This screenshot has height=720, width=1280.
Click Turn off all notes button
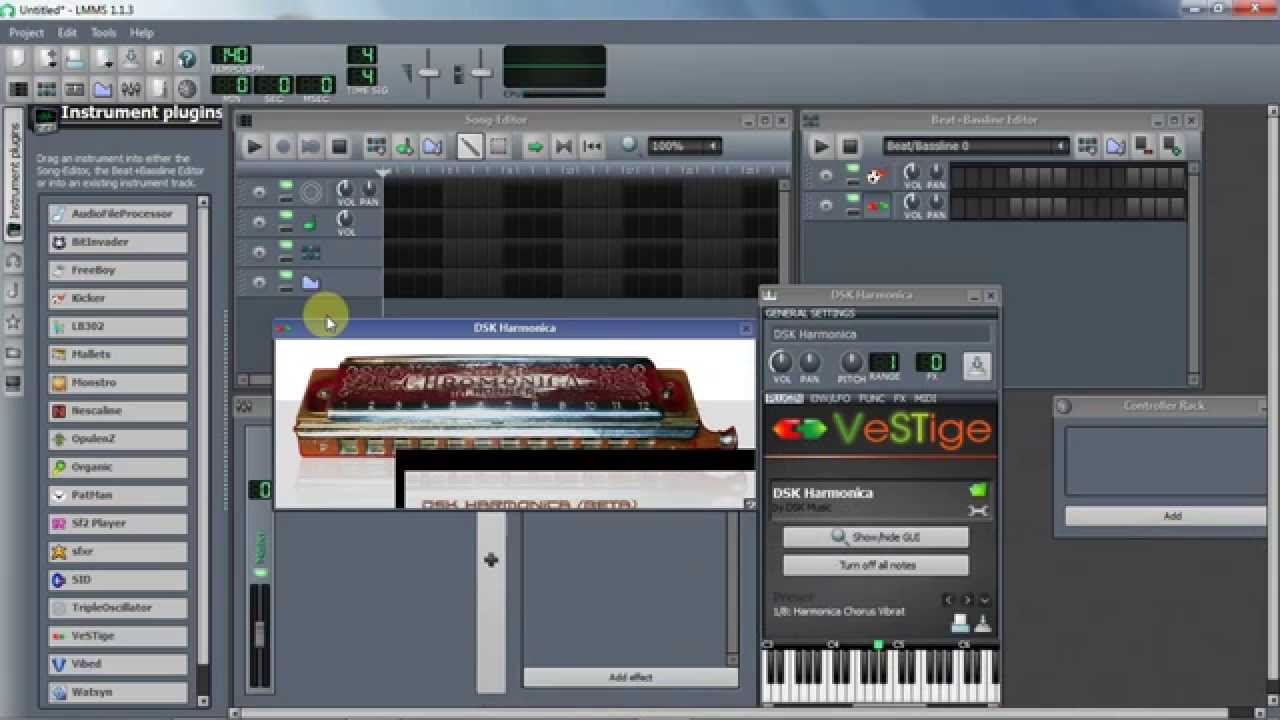click(x=875, y=565)
